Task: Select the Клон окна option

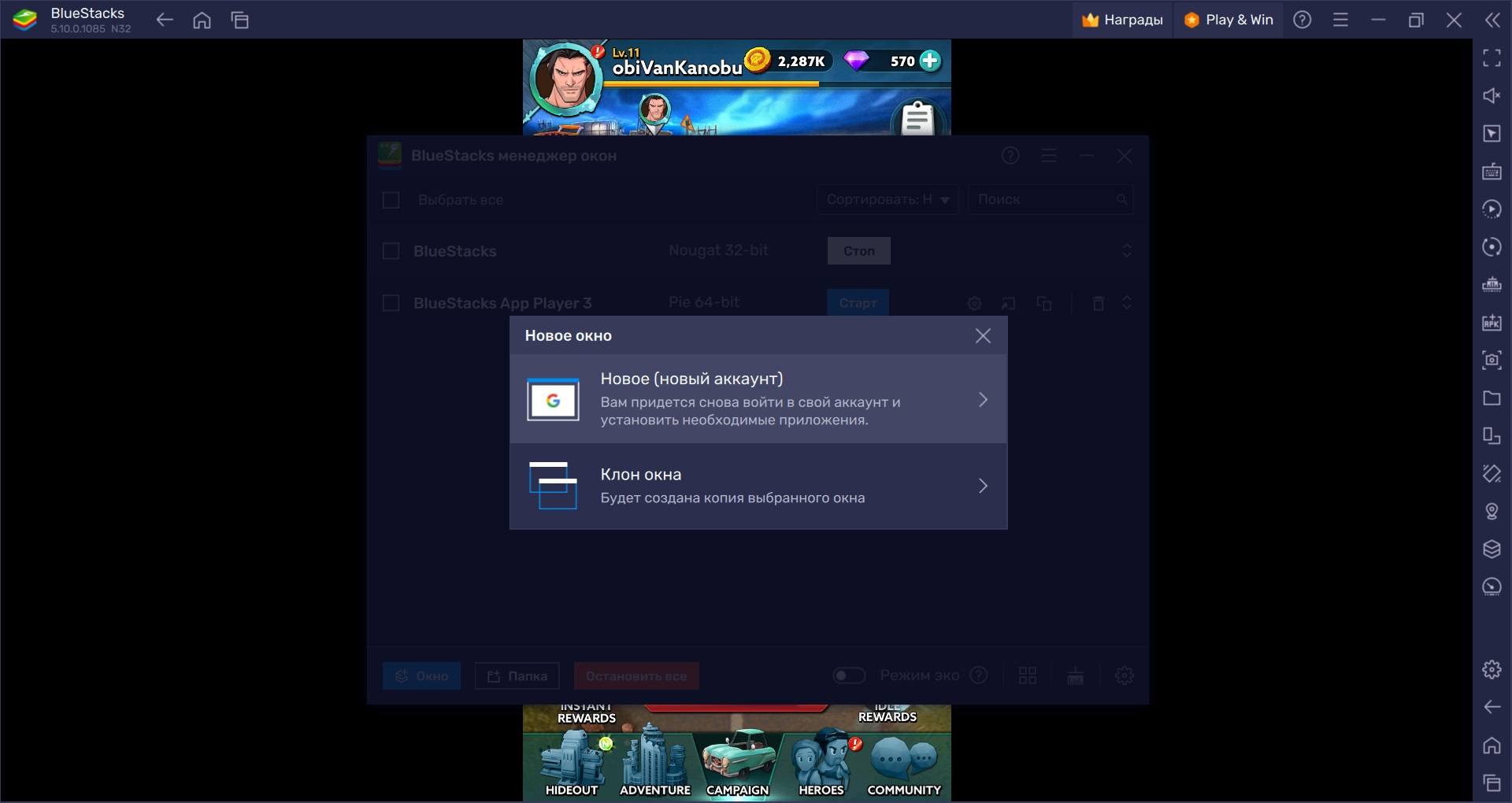Action: tap(758, 486)
